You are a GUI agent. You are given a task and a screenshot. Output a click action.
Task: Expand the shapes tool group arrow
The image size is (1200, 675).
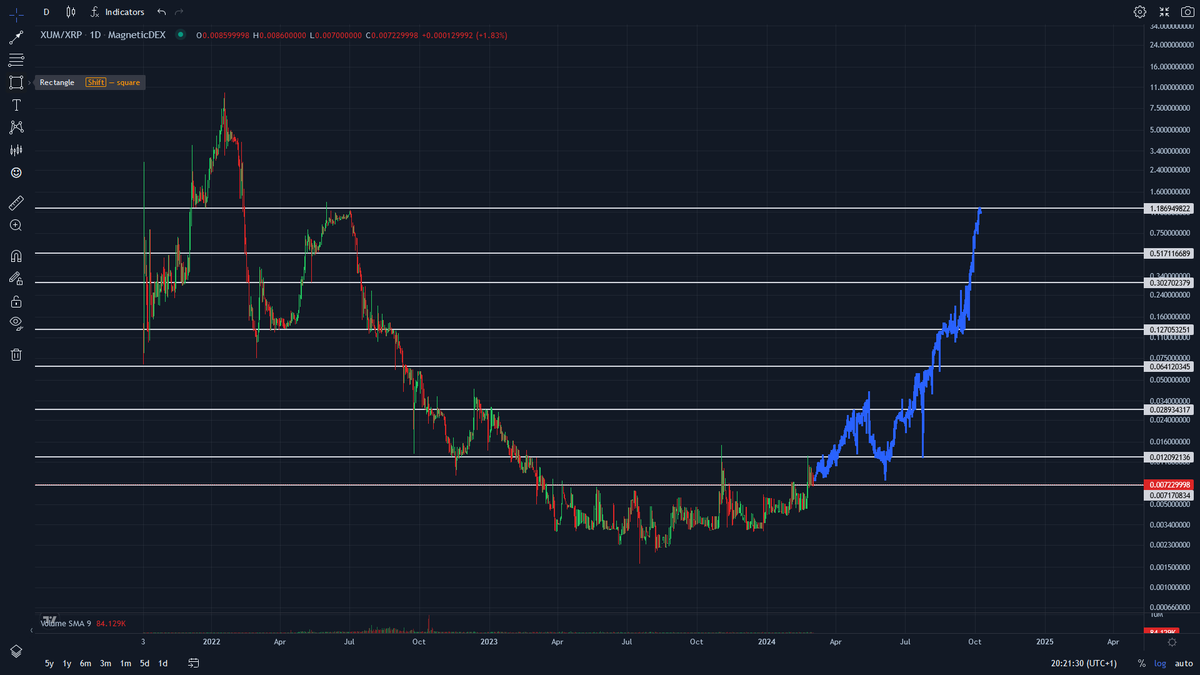coord(29,82)
